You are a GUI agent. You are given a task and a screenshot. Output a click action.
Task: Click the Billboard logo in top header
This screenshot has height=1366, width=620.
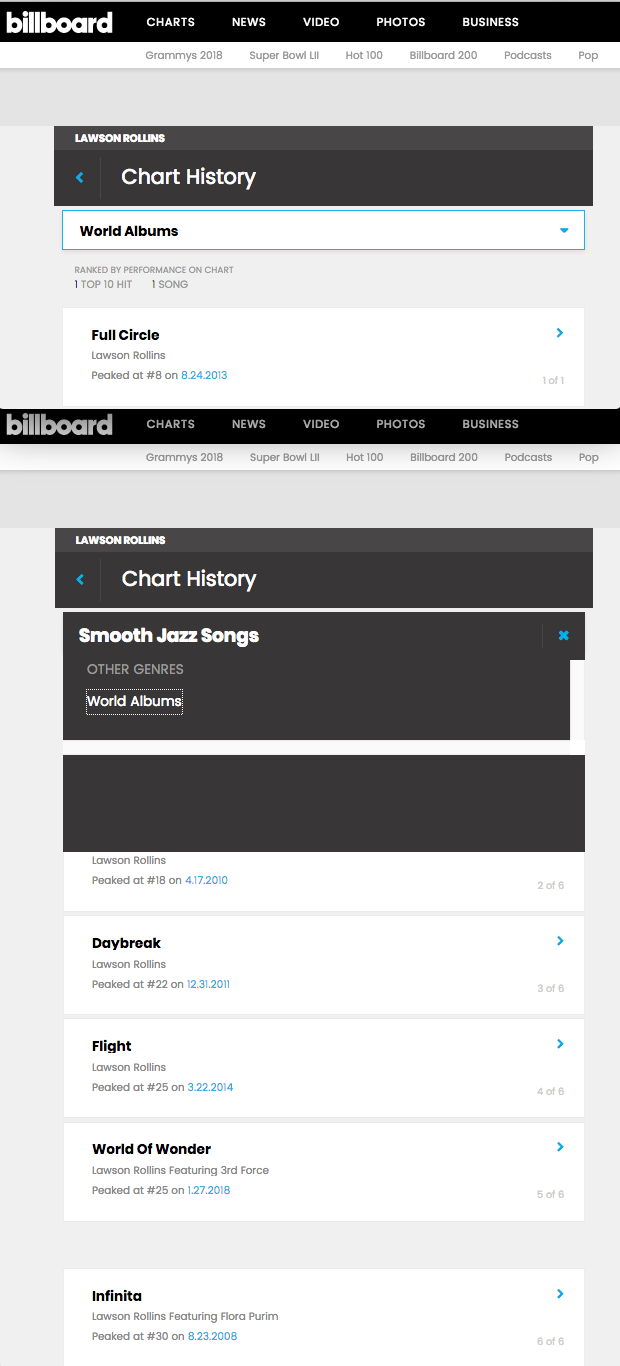[x=60, y=22]
